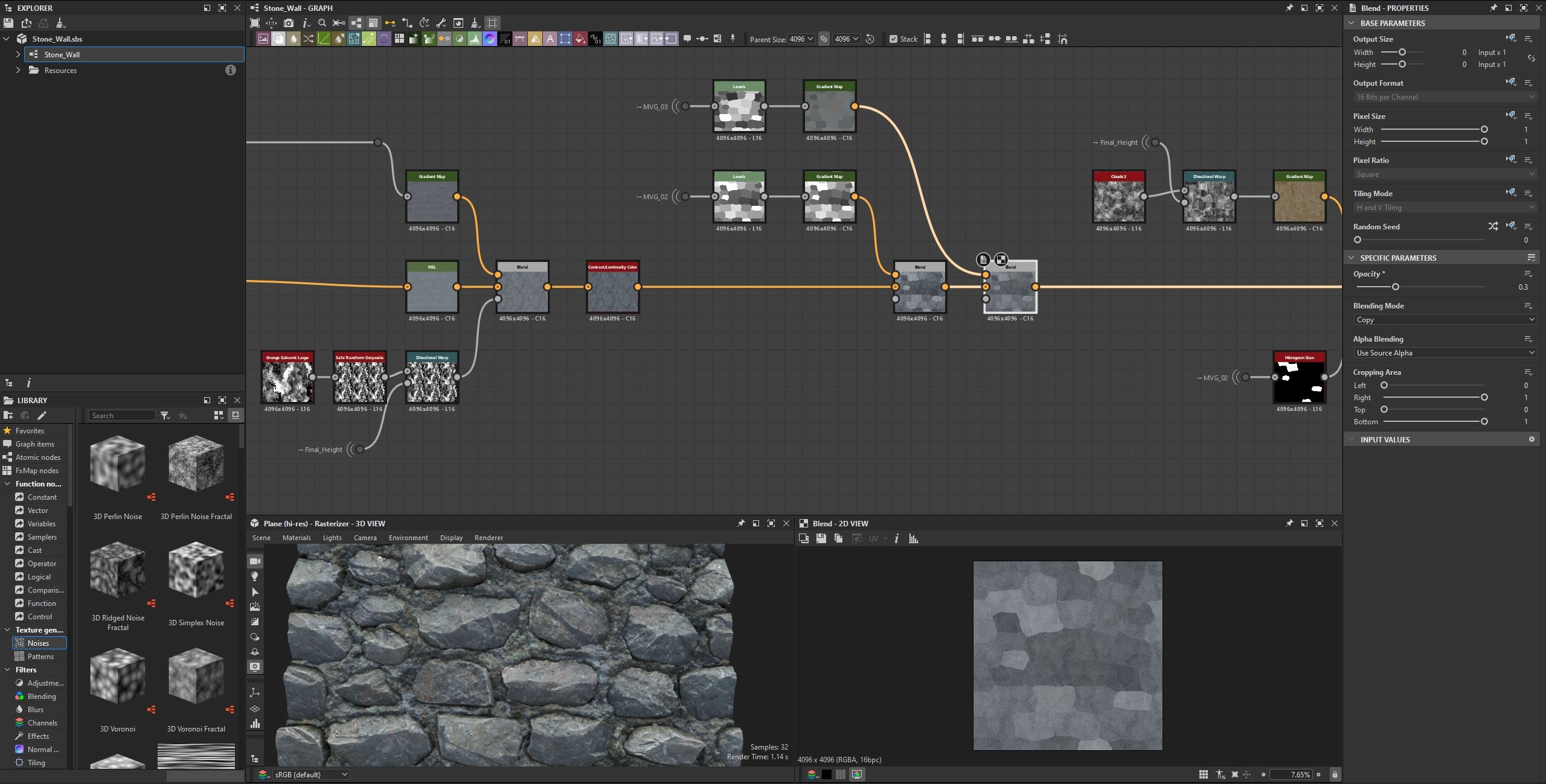Collapse the BASE PARAMETERS section
The image size is (1546, 784).
tap(1352, 23)
